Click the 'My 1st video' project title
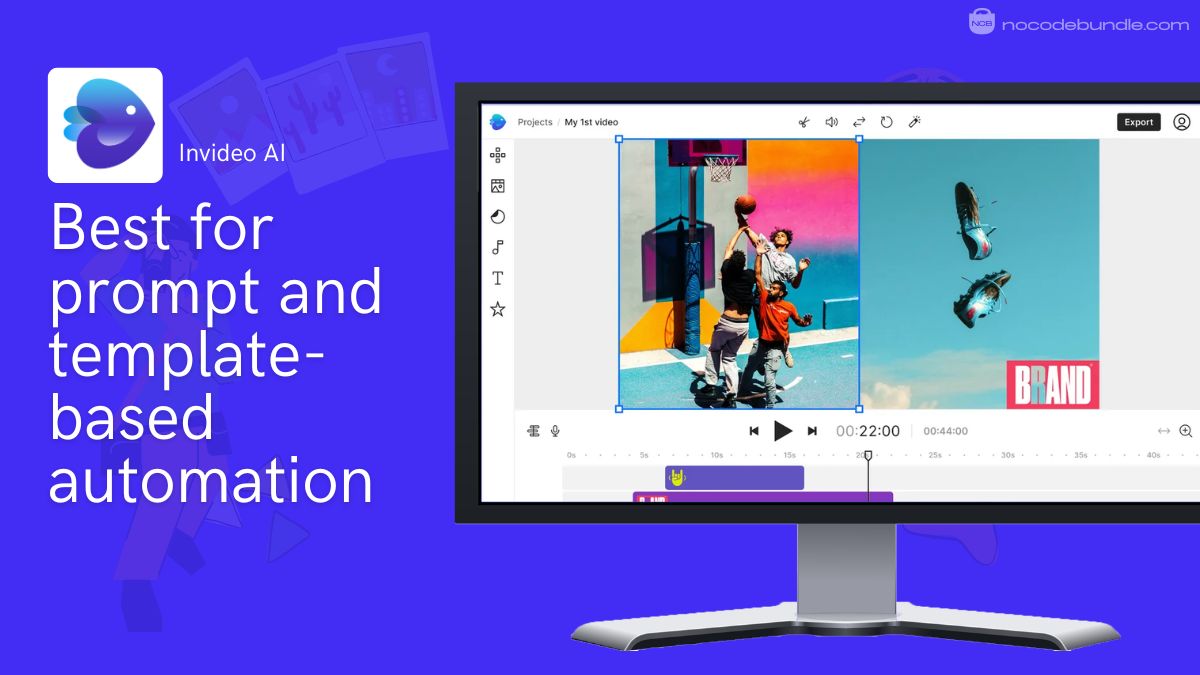Image resolution: width=1200 pixels, height=675 pixels. (591, 122)
